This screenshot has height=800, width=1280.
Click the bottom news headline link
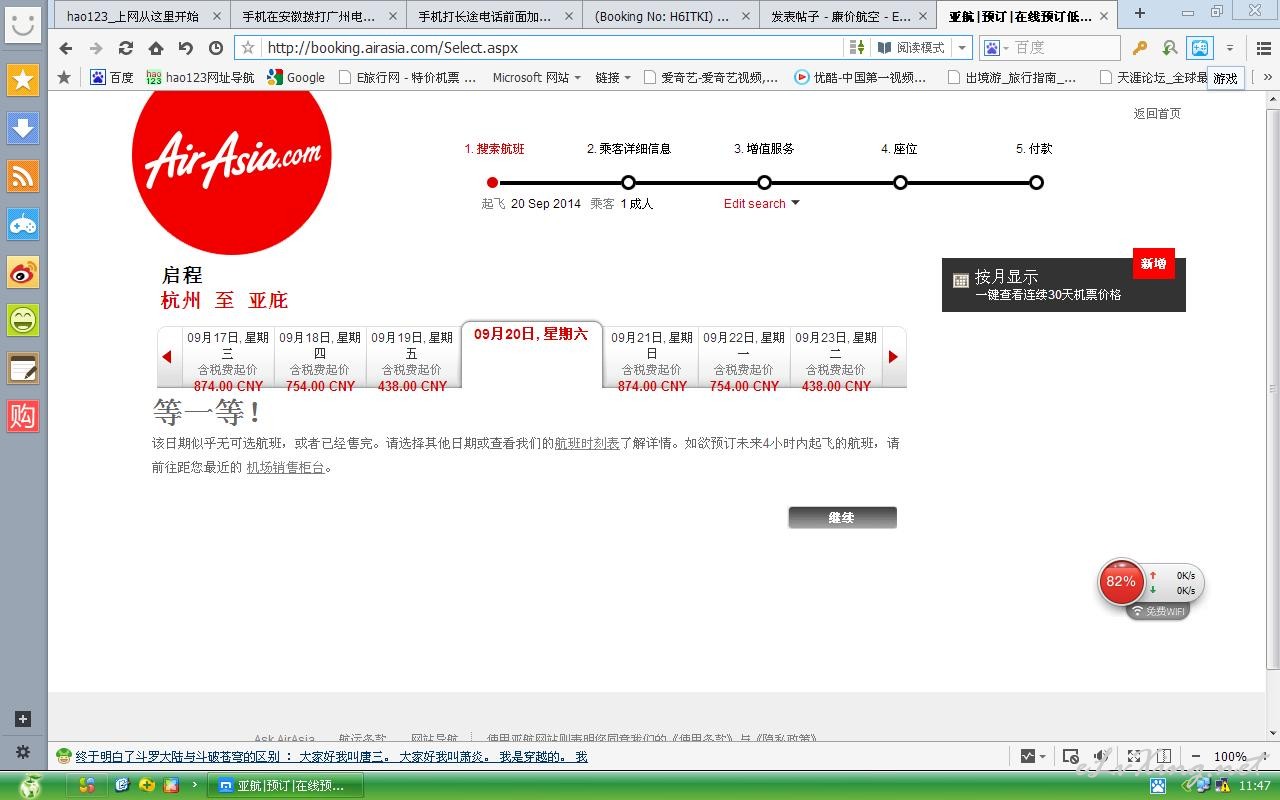(x=331, y=757)
